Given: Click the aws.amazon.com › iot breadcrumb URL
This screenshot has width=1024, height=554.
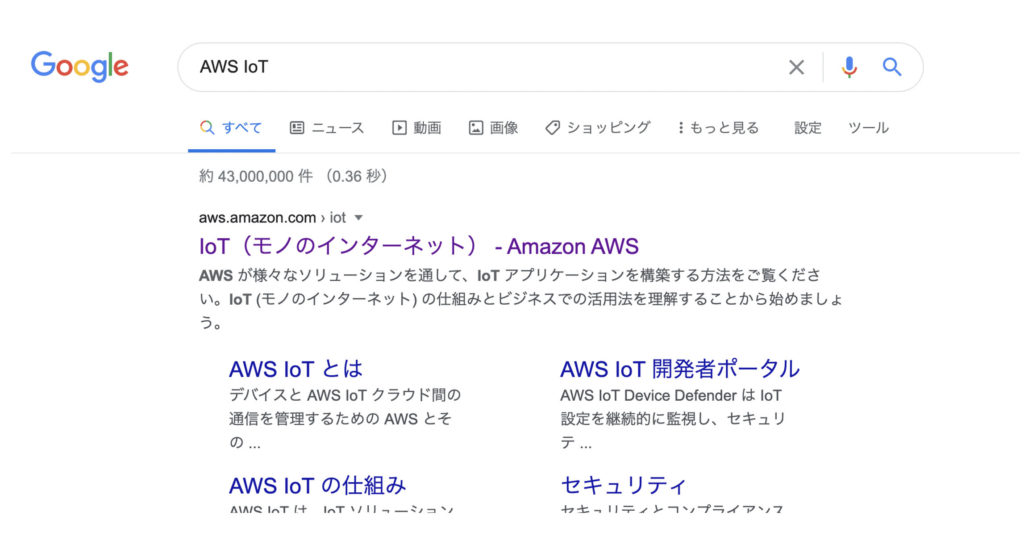Looking at the screenshot, I should [271, 217].
